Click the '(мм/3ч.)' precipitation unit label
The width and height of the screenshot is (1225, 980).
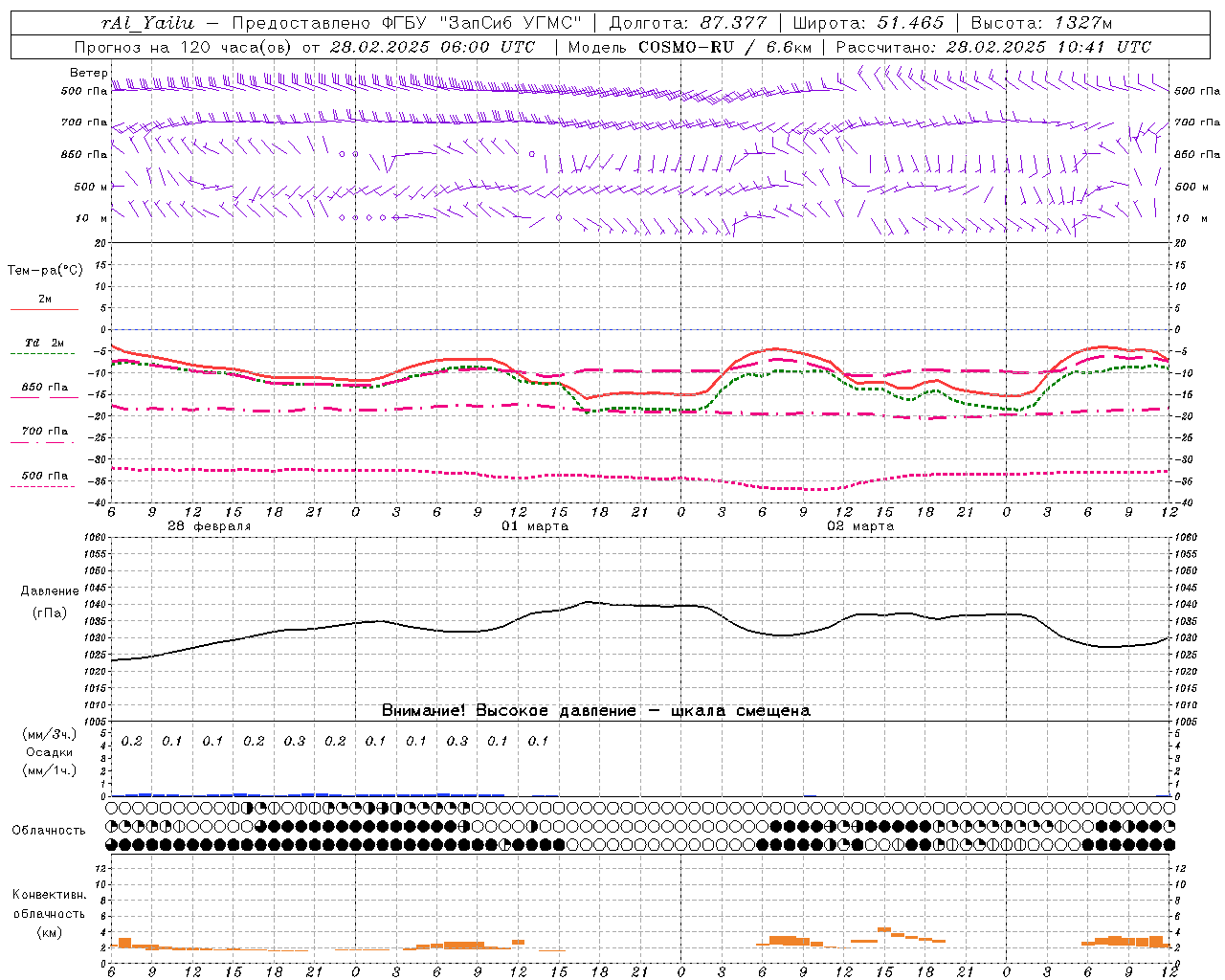(x=50, y=734)
